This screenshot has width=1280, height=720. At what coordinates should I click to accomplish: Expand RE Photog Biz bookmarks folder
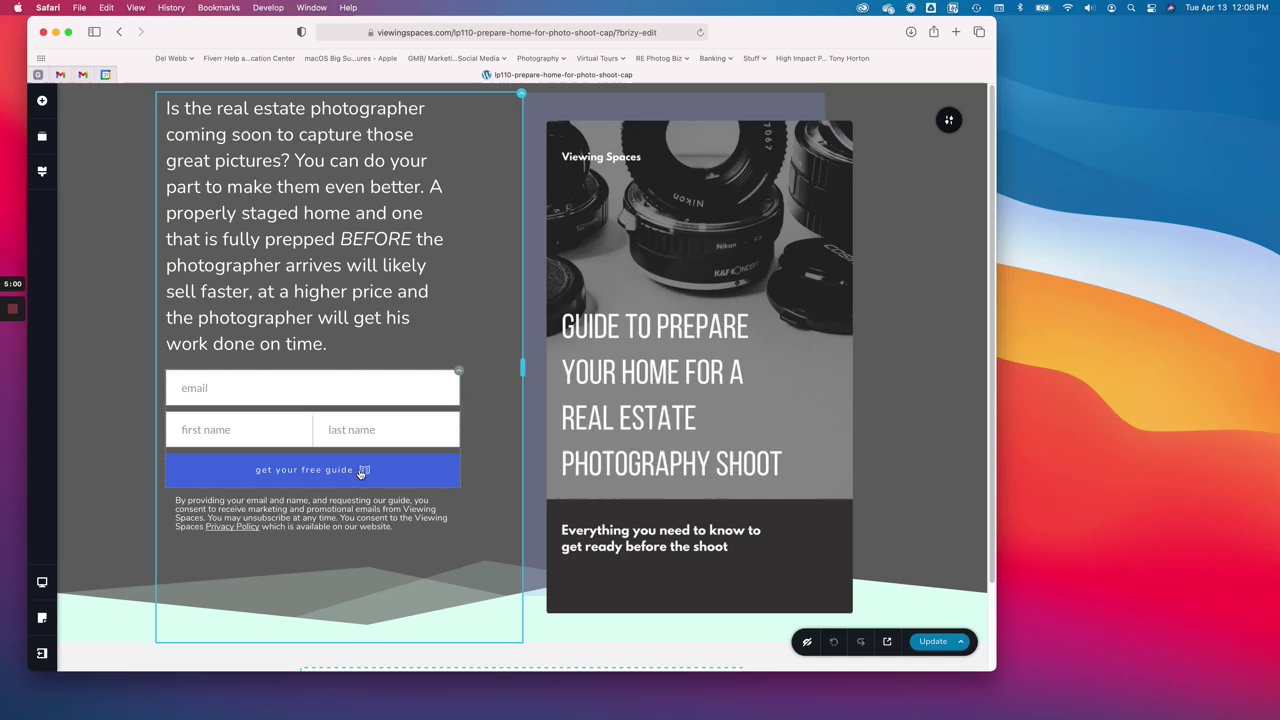tap(662, 58)
